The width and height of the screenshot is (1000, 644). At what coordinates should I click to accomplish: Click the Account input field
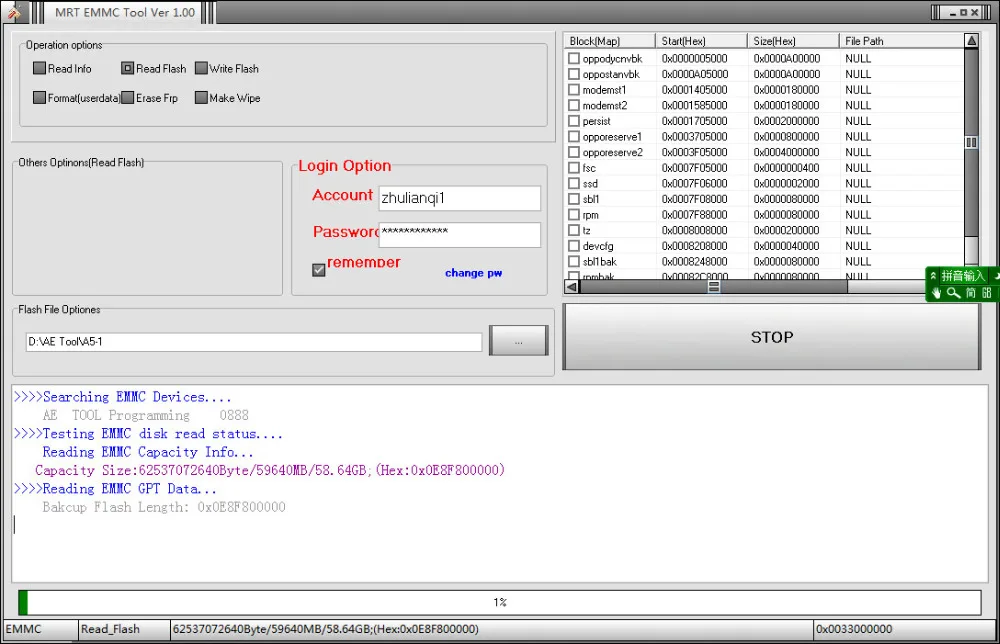(460, 198)
